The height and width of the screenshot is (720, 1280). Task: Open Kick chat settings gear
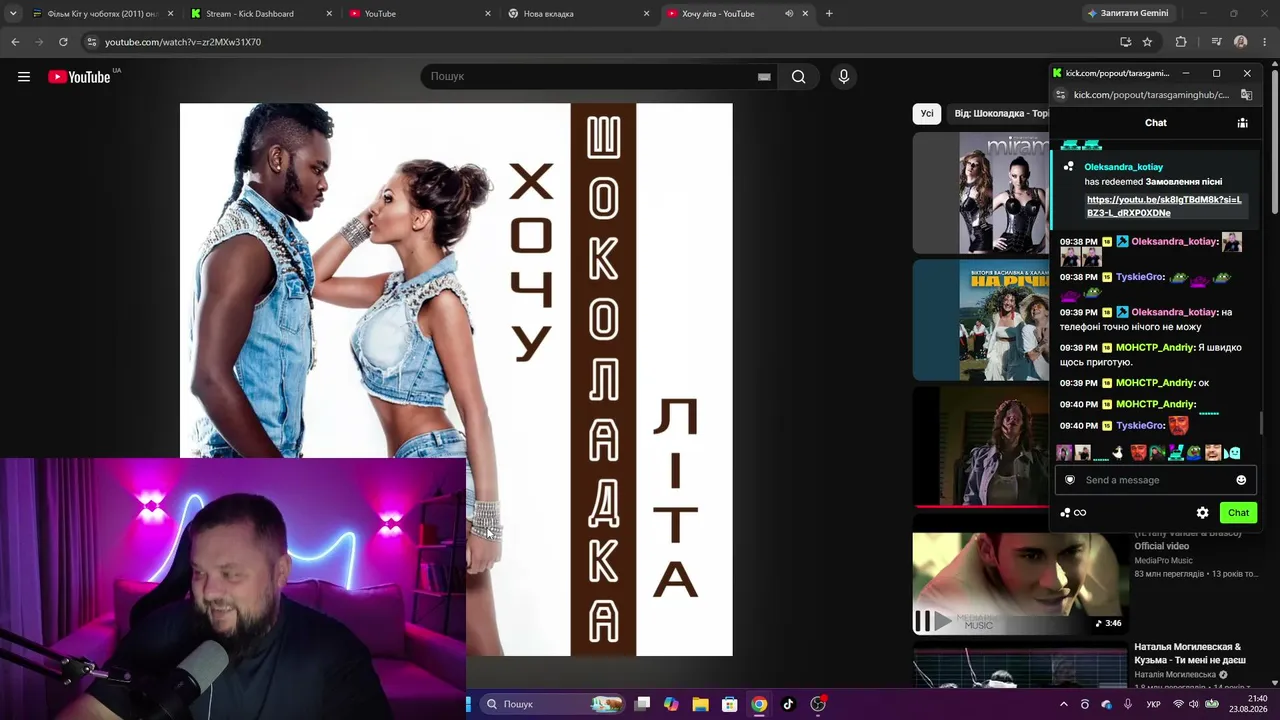1203,513
